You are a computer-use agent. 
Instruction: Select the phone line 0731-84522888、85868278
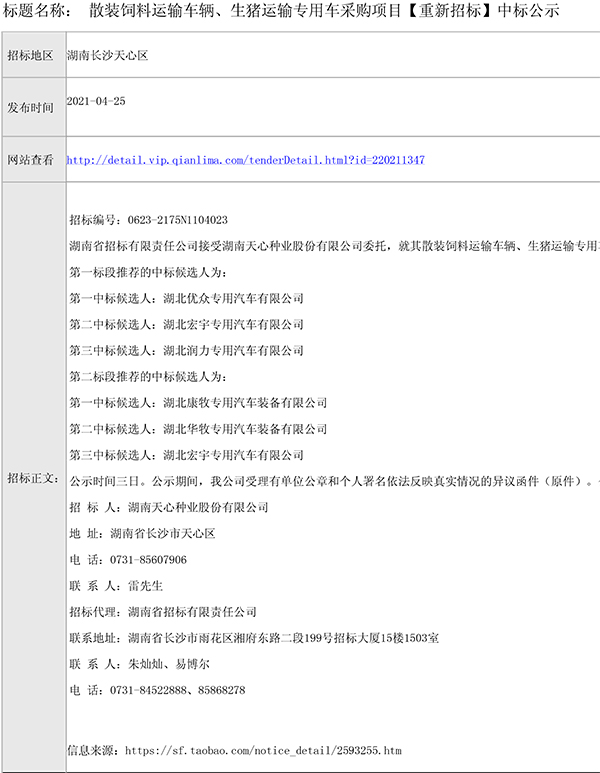[157, 690]
